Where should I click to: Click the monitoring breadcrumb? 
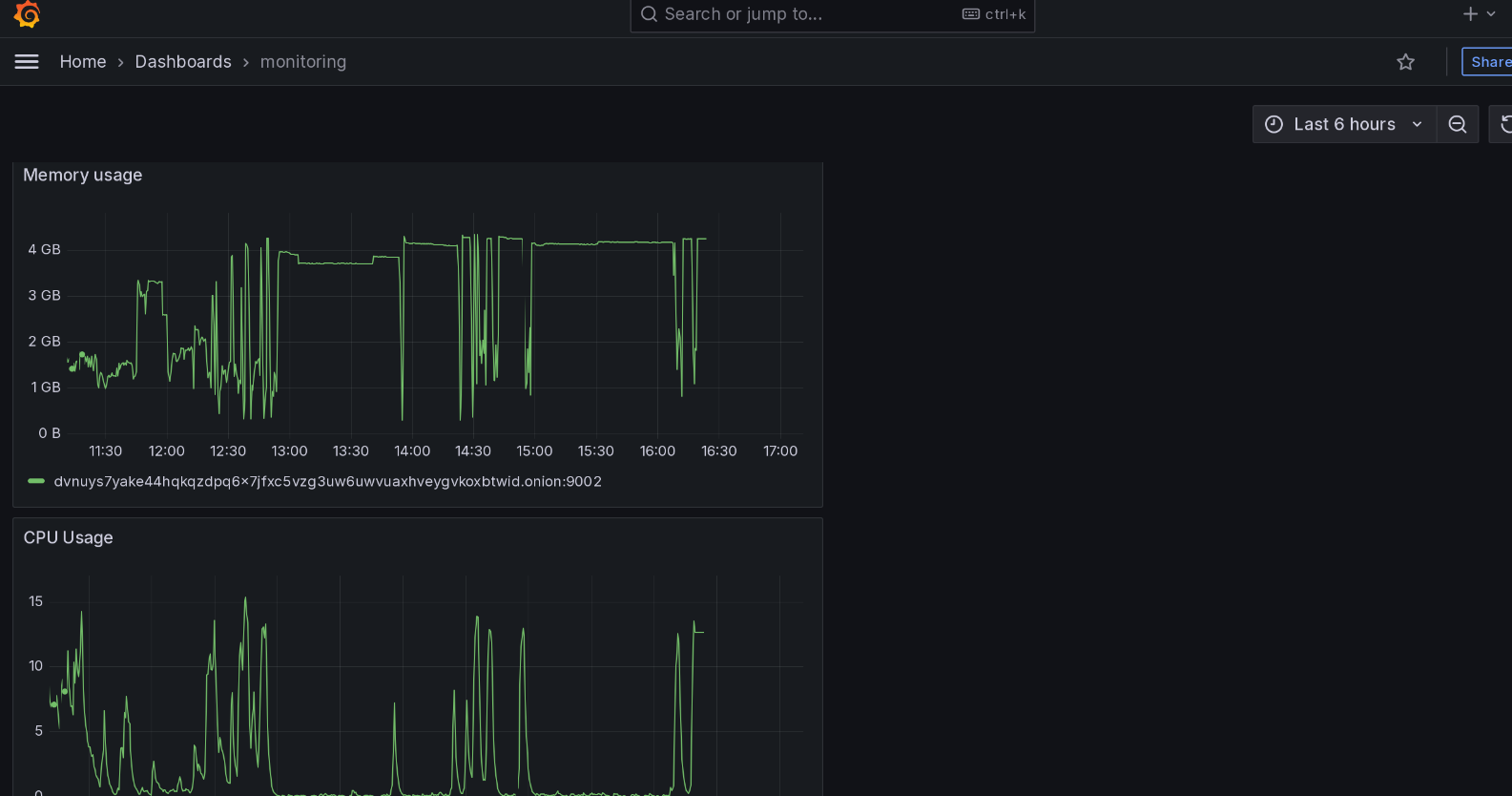pyautogui.click(x=303, y=62)
